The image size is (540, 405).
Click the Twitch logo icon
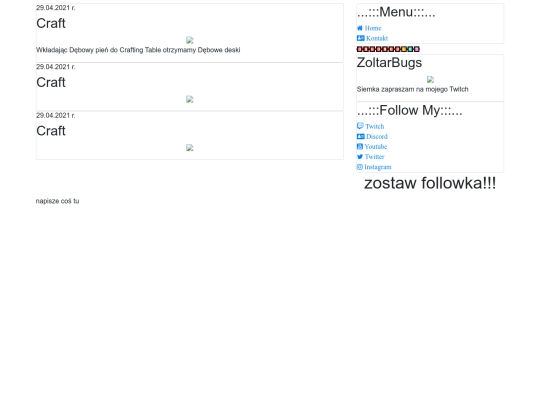360,126
